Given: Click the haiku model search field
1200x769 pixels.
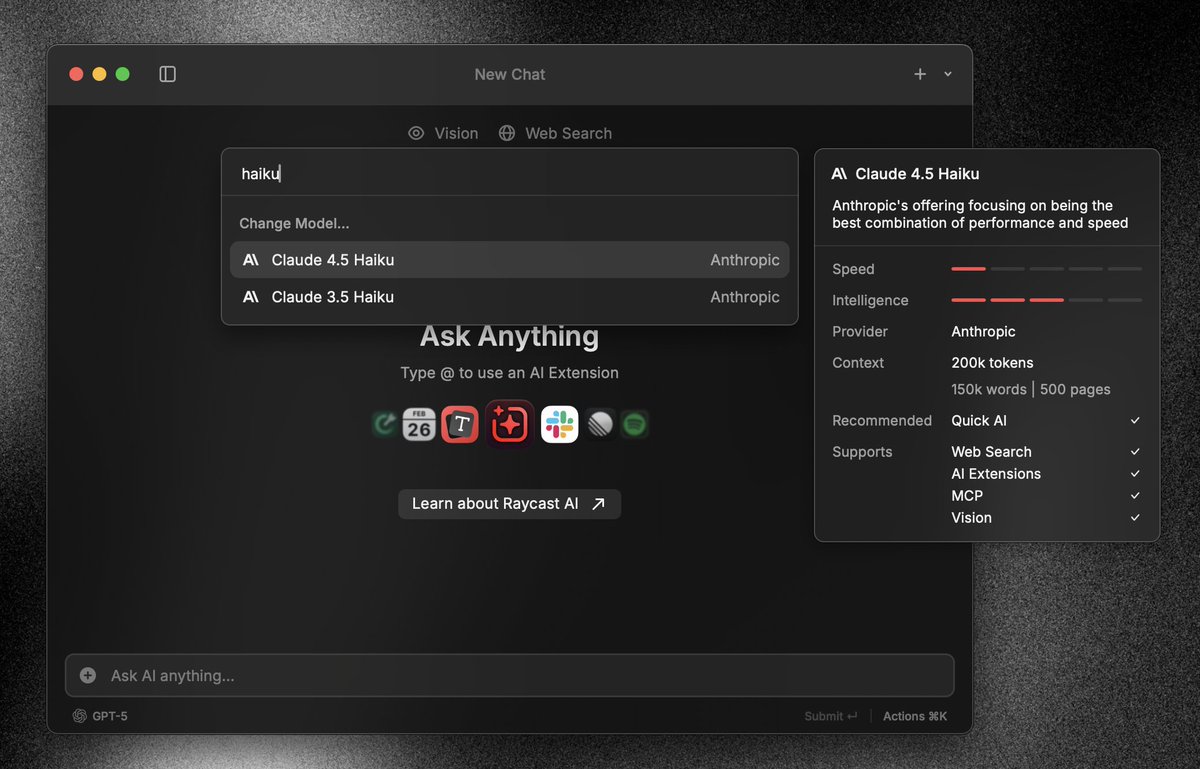Looking at the screenshot, I should tap(510, 173).
